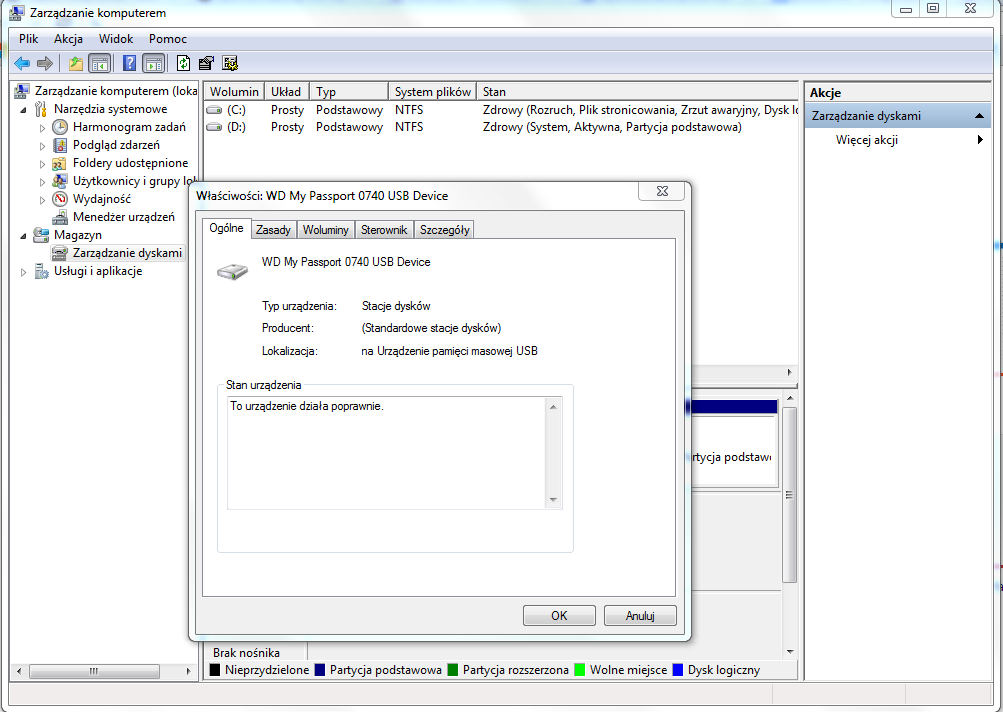Click the Partycja rozszerzona legend swatch
Image resolution: width=1003 pixels, height=712 pixels.
pyautogui.click(x=453, y=670)
